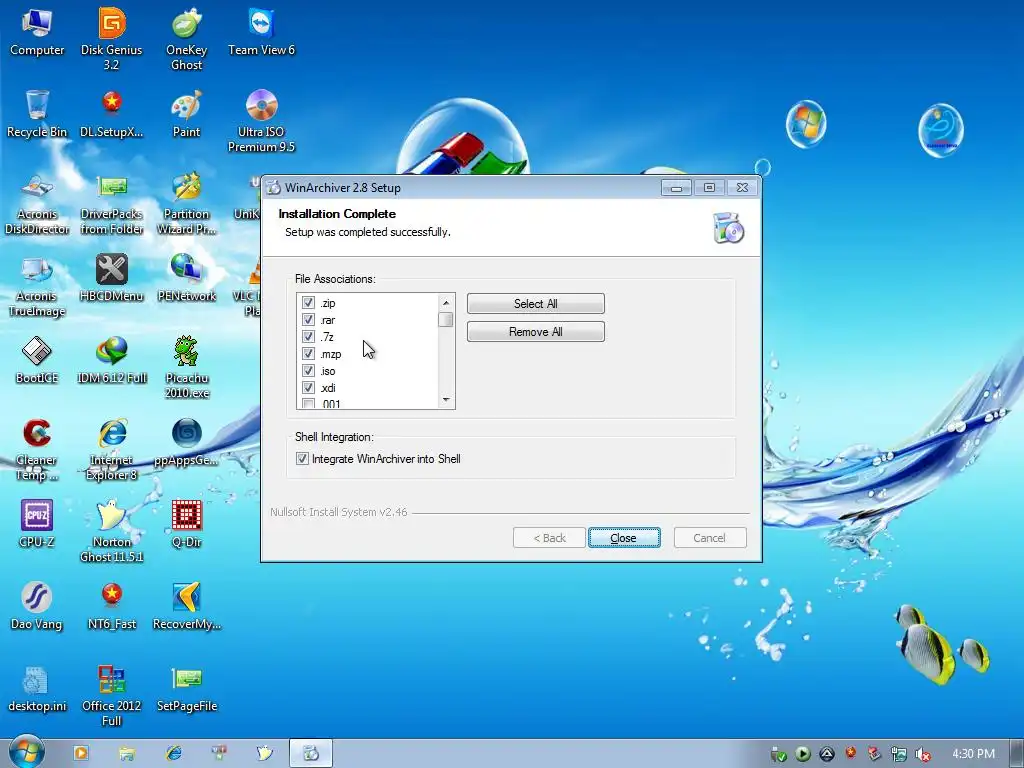Click the Select All button
This screenshot has width=1024, height=768.
pyautogui.click(x=536, y=304)
